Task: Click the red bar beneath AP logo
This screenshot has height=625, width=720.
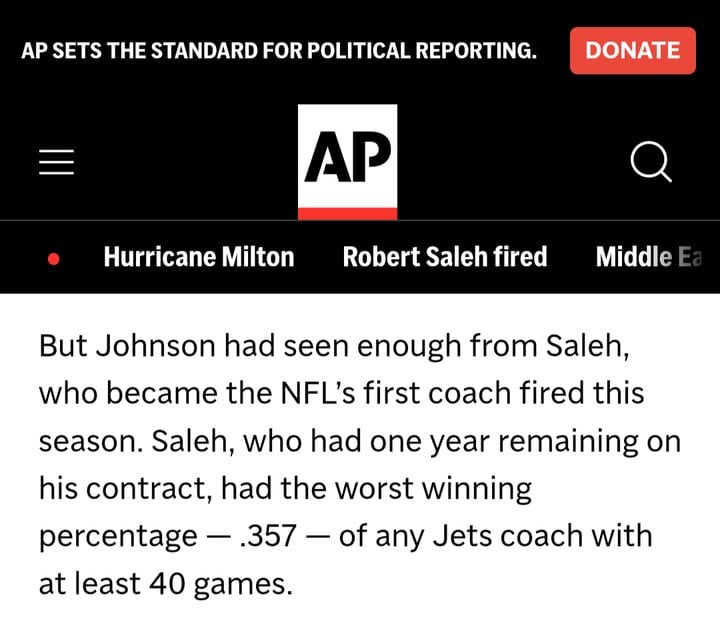Action: [347, 214]
